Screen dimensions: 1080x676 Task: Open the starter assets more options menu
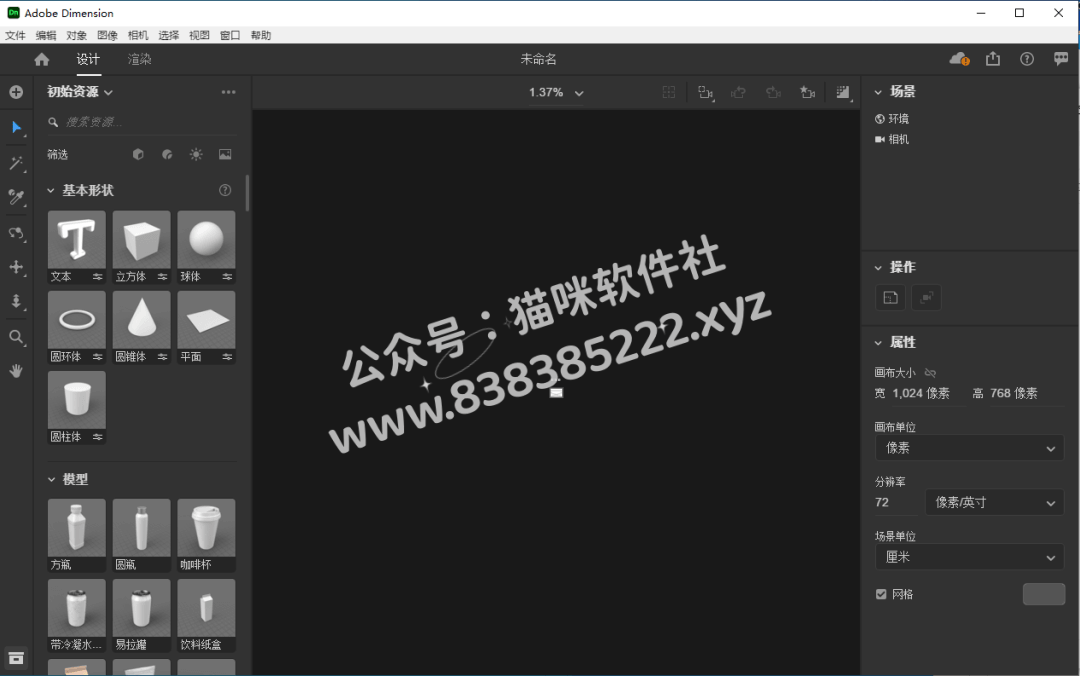coord(229,92)
